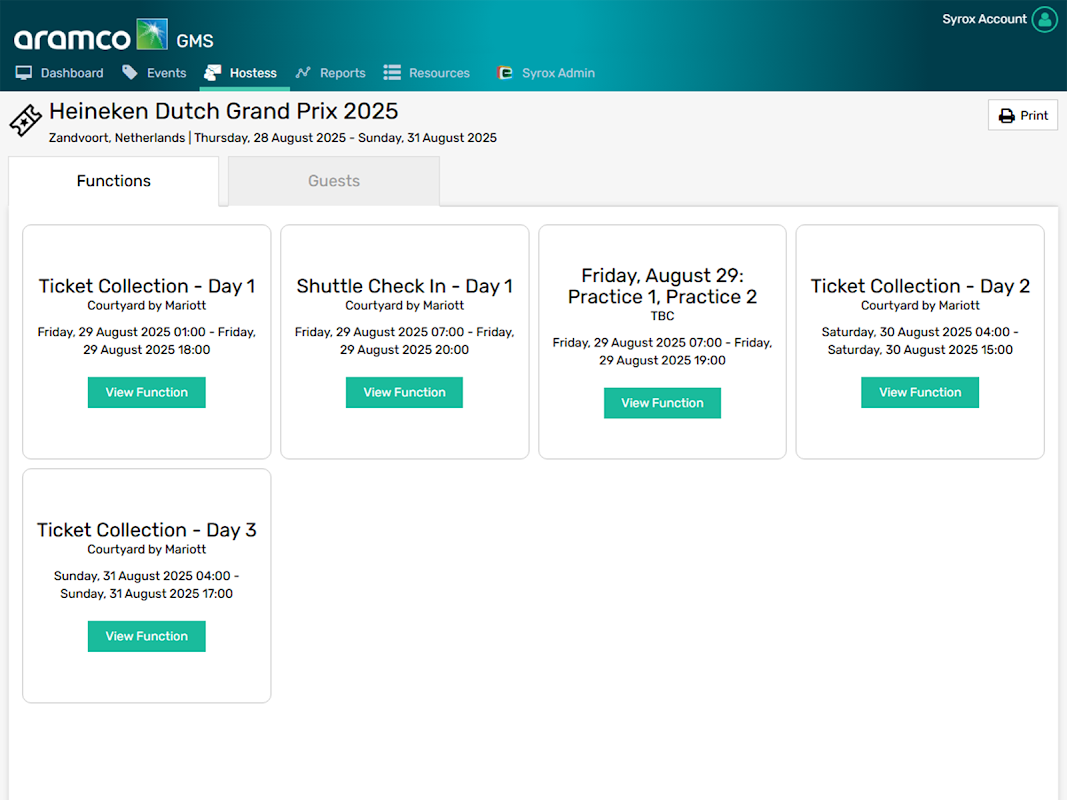Click the Dashboard monitor icon

pyautogui.click(x=24, y=73)
